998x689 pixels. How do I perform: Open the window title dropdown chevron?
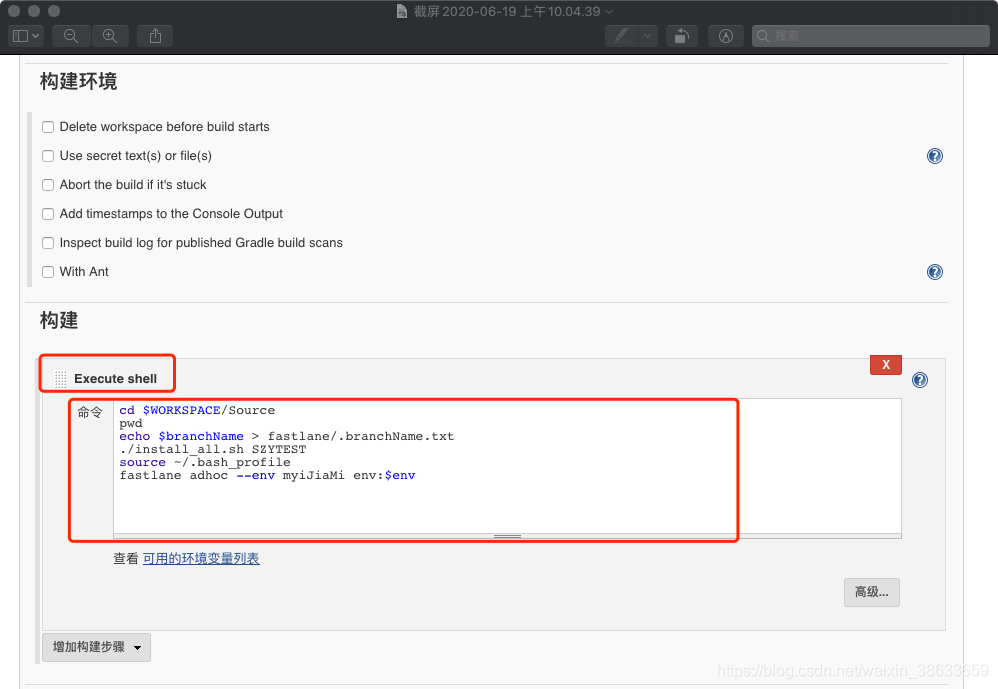pyautogui.click(x=609, y=12)
